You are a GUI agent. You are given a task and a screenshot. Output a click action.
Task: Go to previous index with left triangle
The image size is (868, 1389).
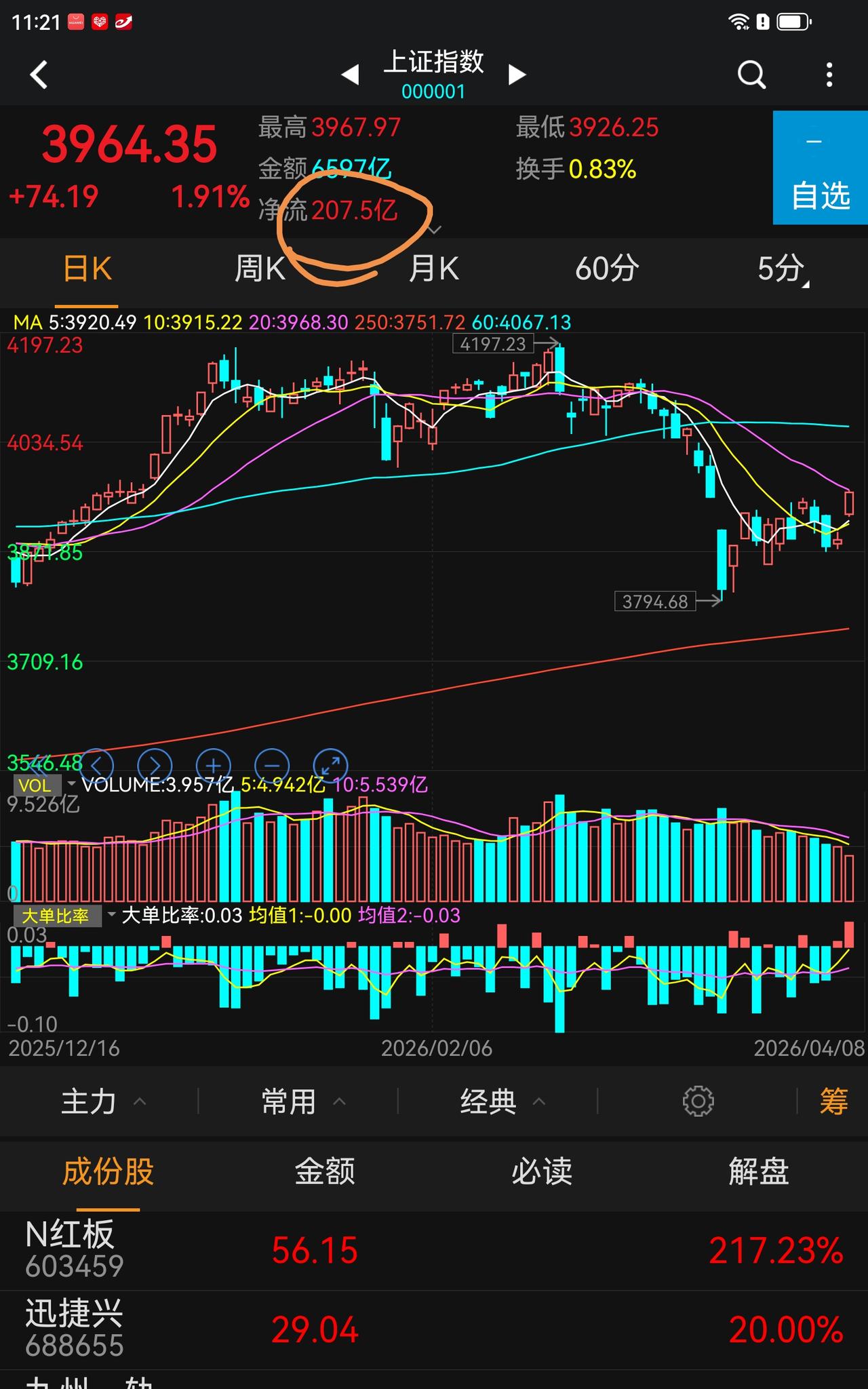[x=350, y=74]
